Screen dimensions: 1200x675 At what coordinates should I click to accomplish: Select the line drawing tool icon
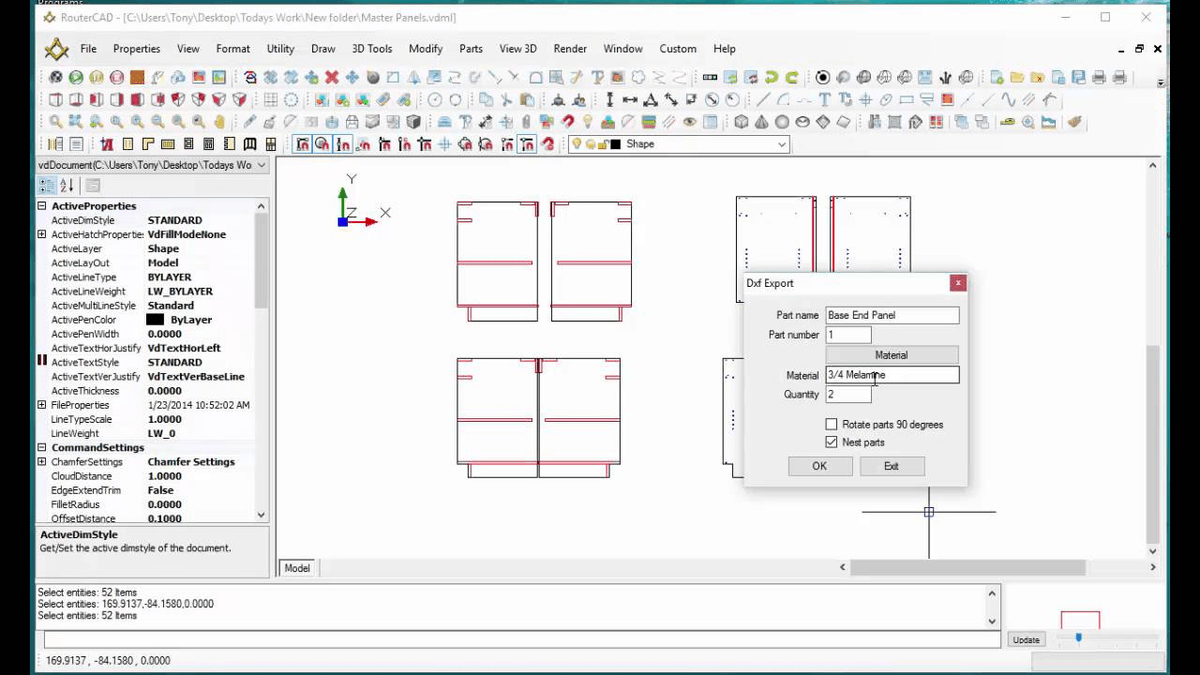(x=763, y=100)
